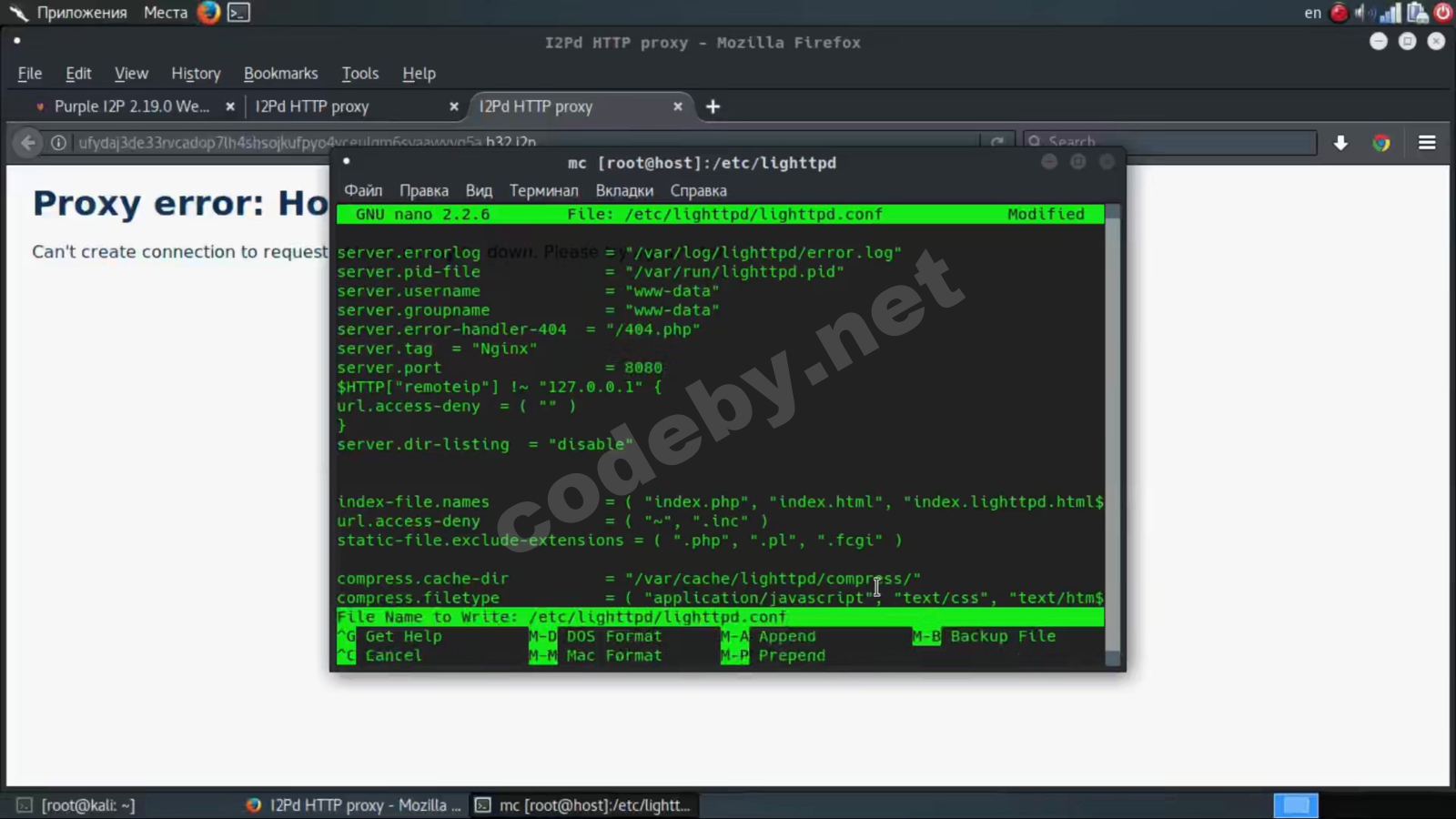The image size is (1456, 819).
Task: Click the server.port = 8080 line
Action: click(x=500, y=368)
